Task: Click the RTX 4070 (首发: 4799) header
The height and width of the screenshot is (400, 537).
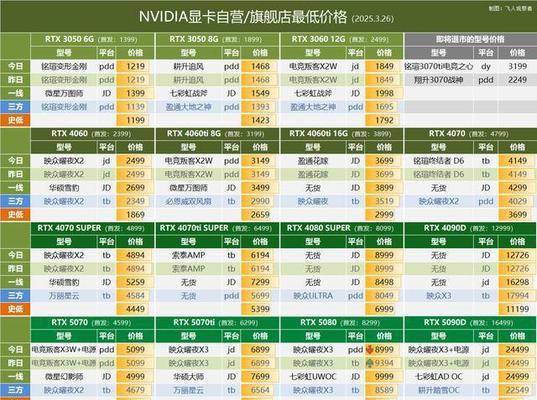Action: pos(470,134)
